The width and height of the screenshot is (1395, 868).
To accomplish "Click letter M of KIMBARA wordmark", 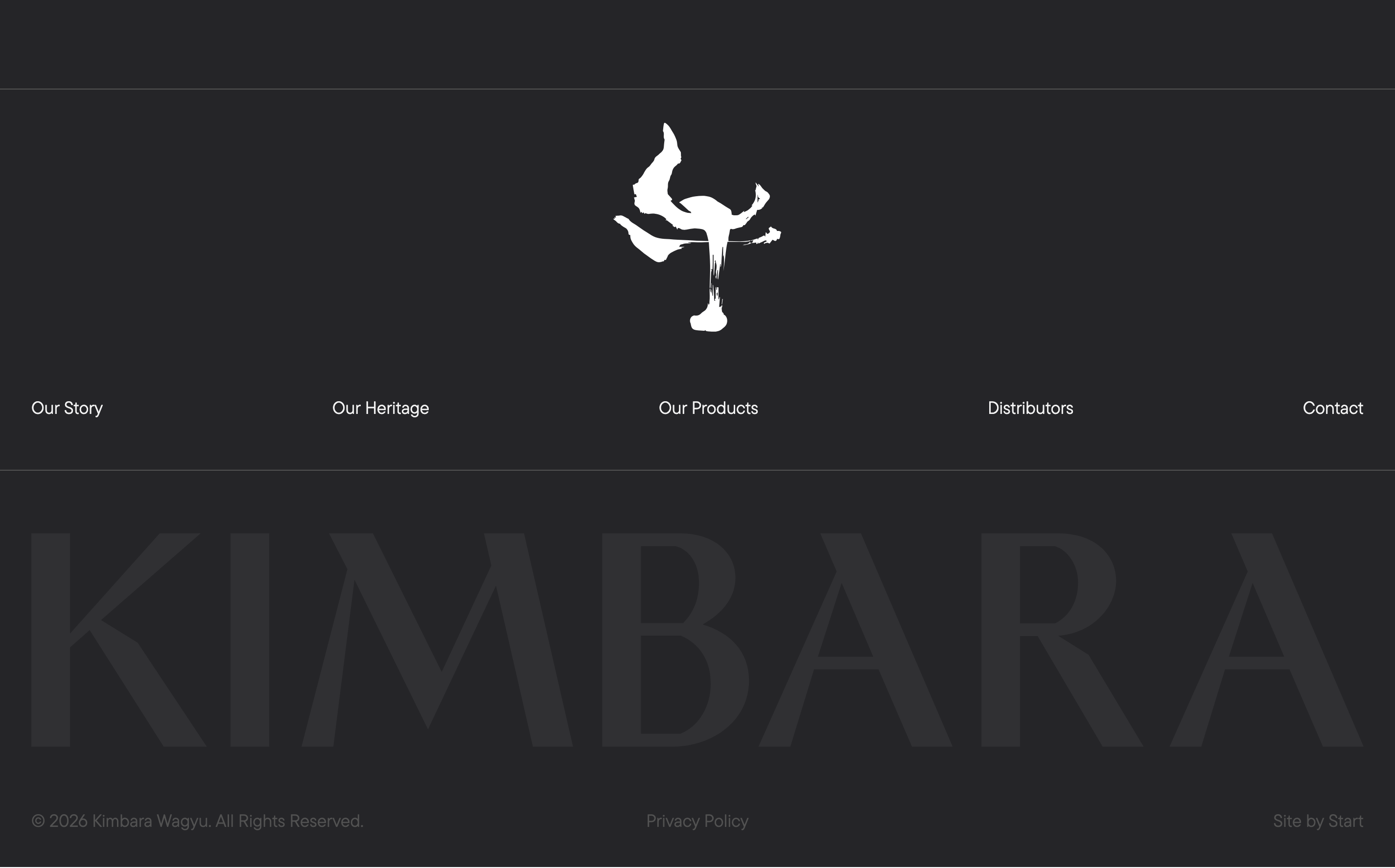I will click(437, 640).
